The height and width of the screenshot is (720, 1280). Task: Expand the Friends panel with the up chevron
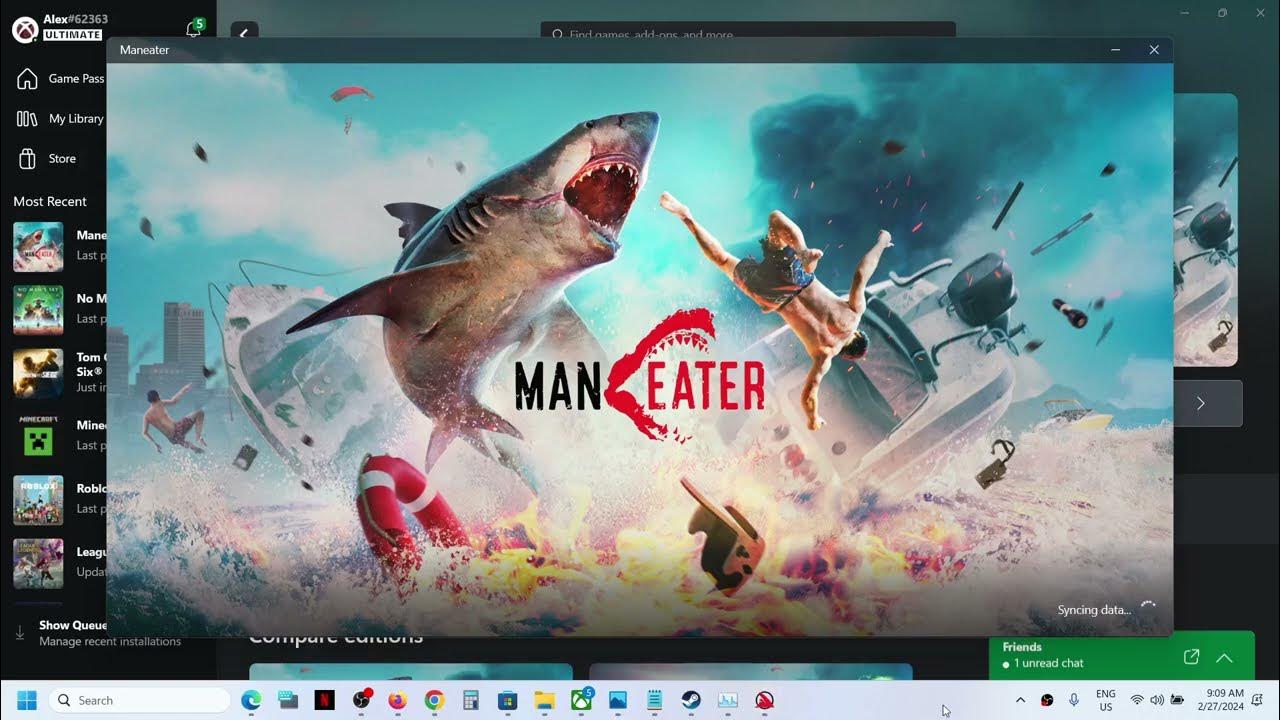(1224, 657)
